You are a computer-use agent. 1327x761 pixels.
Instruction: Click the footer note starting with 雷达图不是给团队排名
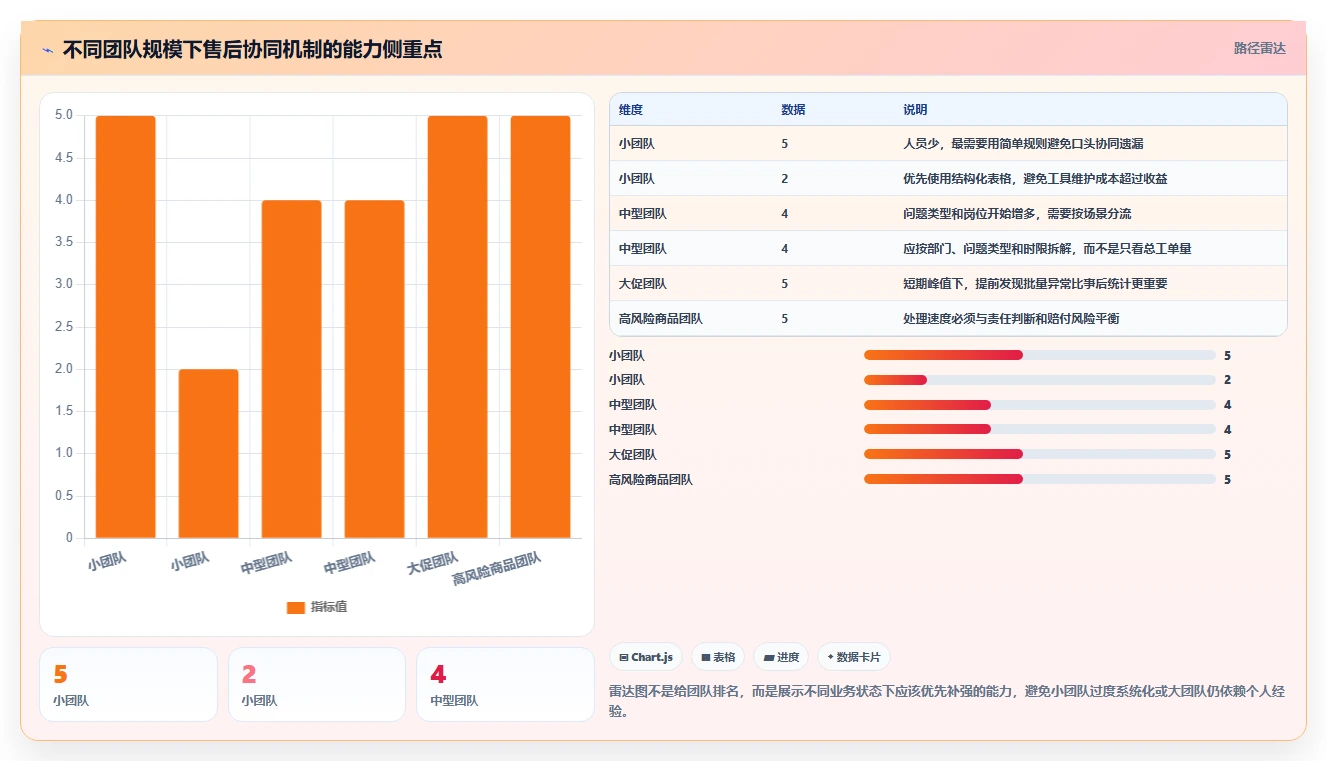coord(947,701)
